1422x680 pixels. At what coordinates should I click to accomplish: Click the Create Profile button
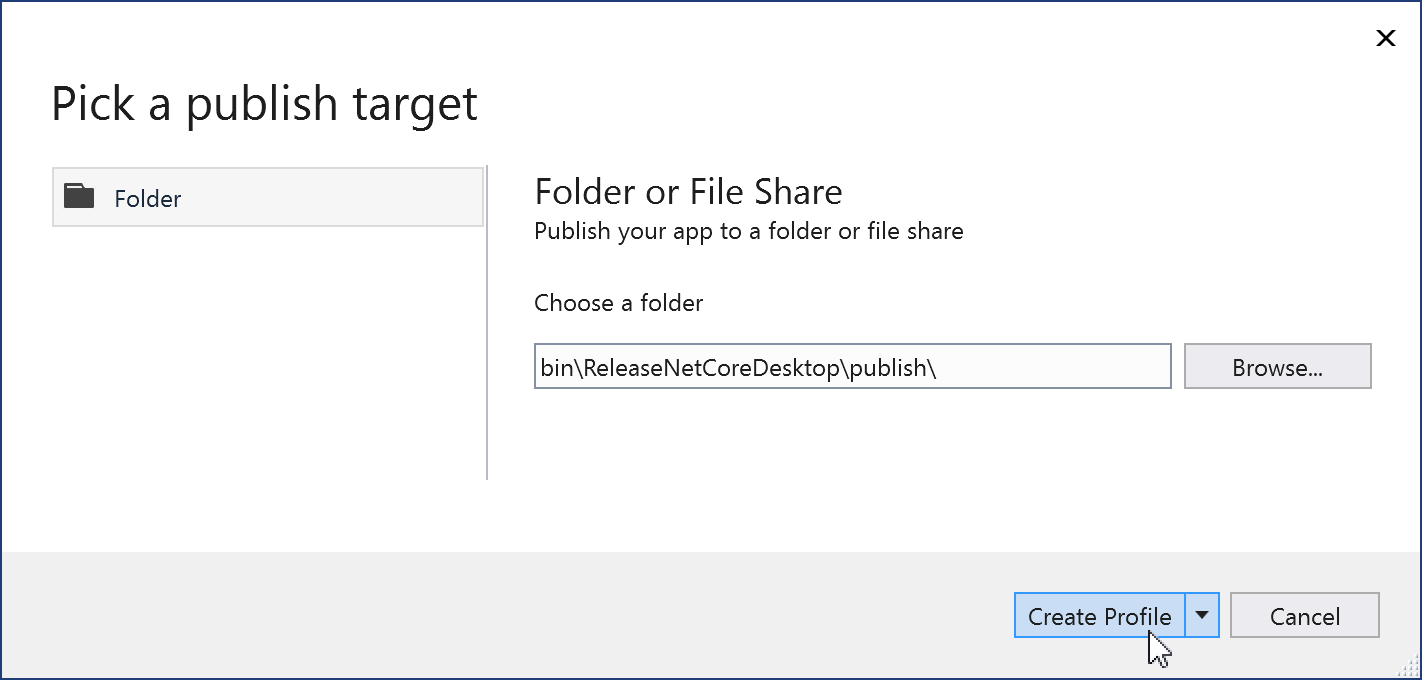1100,615
